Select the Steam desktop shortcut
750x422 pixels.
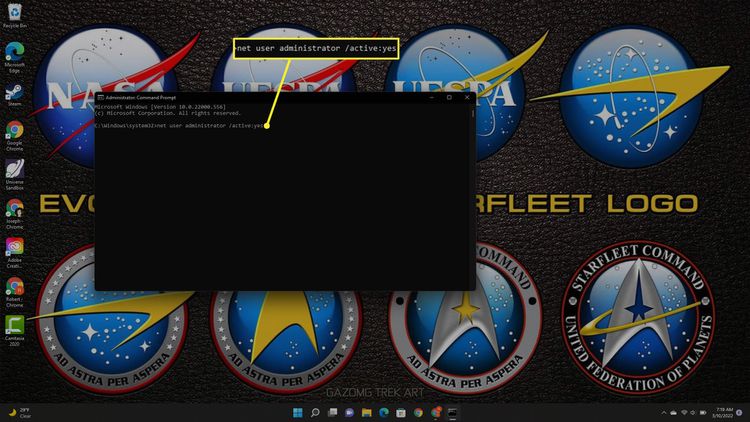tap(14, 95)
